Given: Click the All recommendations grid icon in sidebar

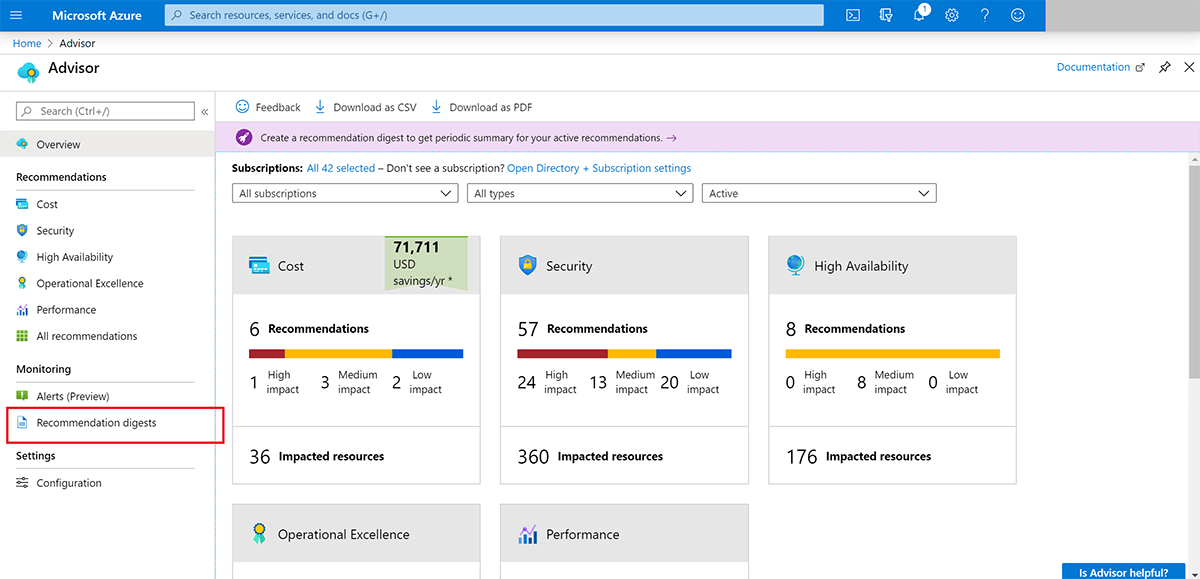Looking at the screenshot, I should coord(23,336).
